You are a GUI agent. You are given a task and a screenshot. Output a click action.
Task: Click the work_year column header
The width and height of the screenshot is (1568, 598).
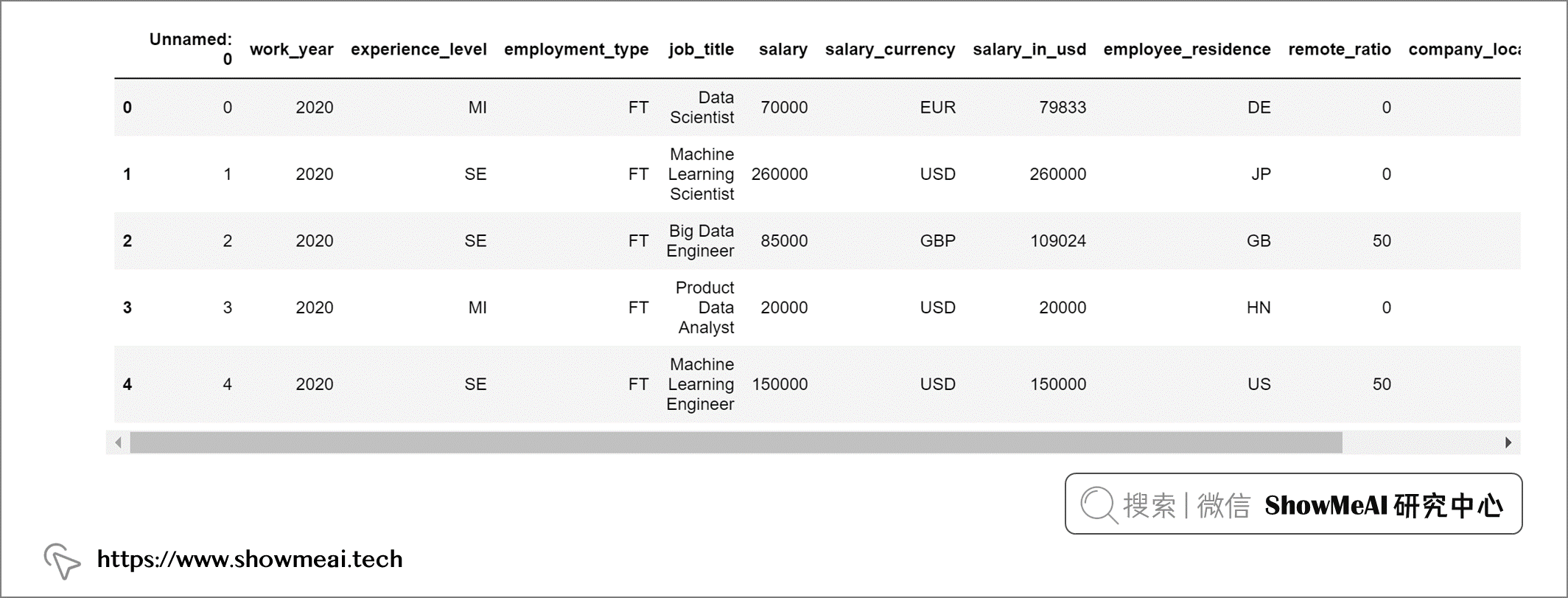(x=291, y=49)
